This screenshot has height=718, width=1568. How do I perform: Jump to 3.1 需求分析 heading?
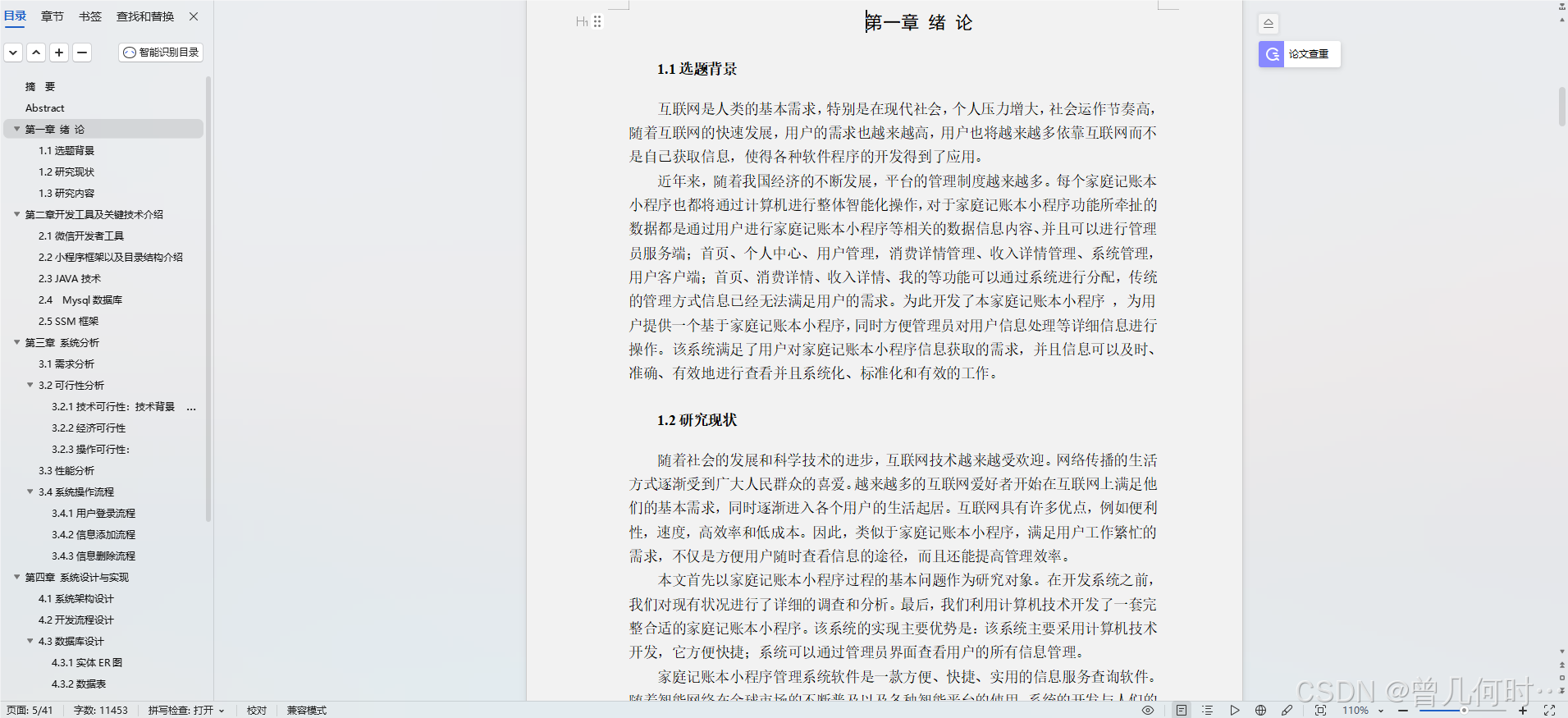(x=66, y=364)
